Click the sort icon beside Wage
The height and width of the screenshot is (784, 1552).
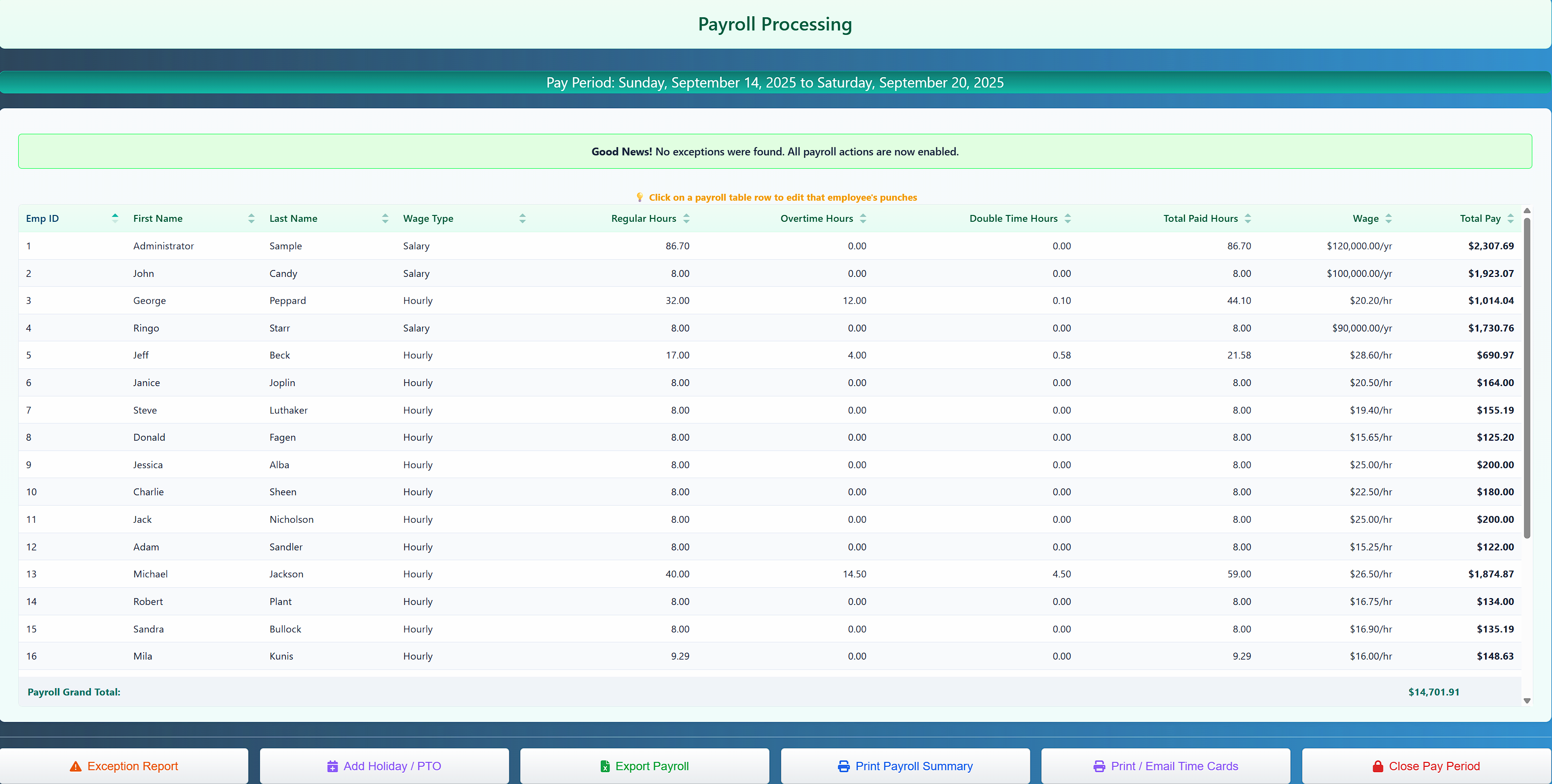pyautogui.click(x=1388, y=218)
